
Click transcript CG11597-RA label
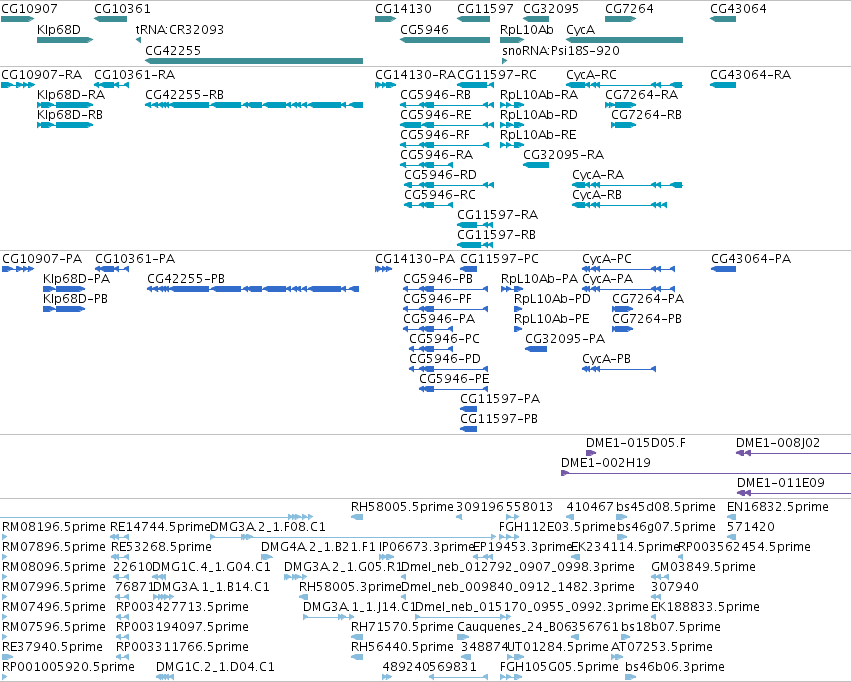(x=497, y=214)
